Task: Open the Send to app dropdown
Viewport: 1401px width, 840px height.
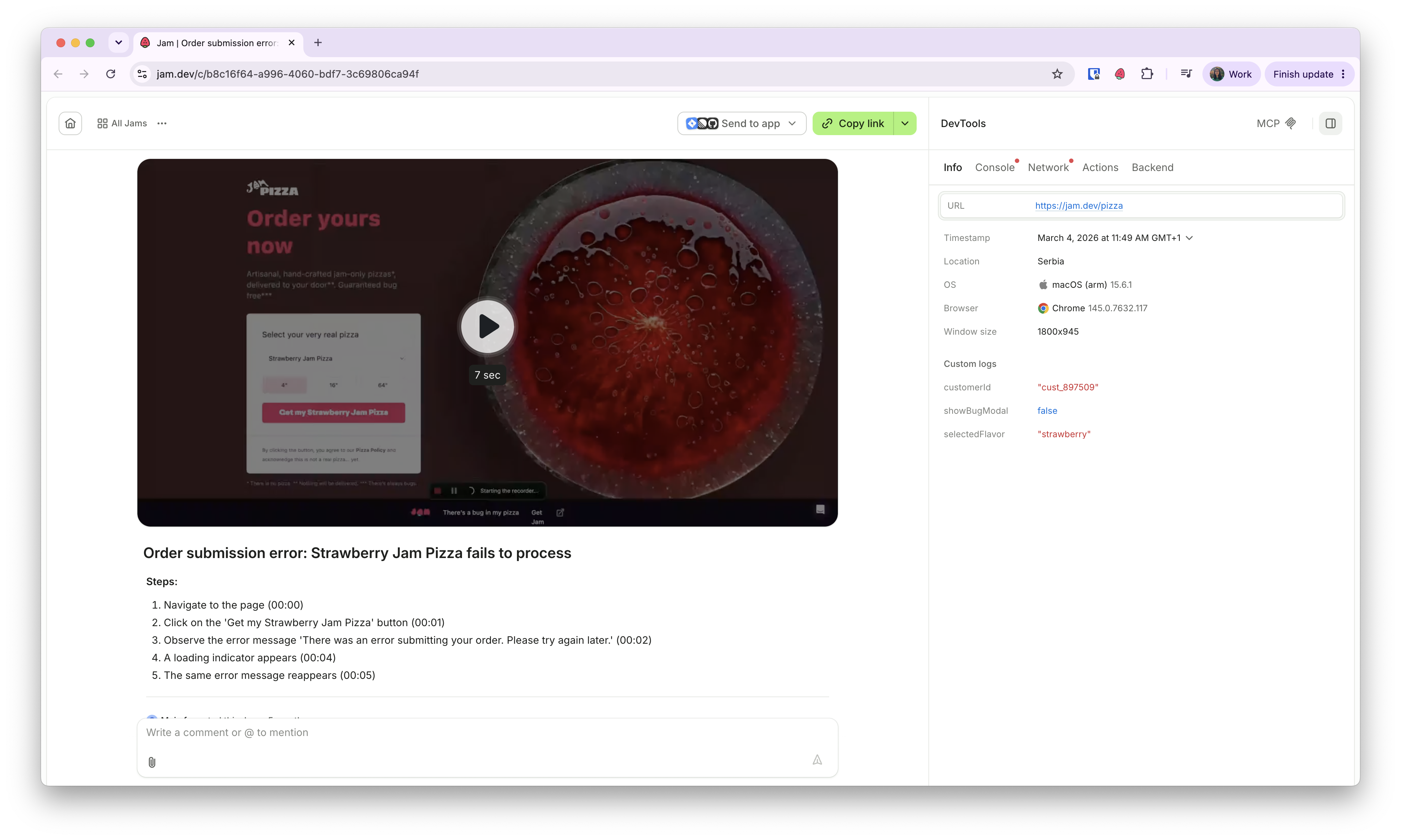Action: 741,123
